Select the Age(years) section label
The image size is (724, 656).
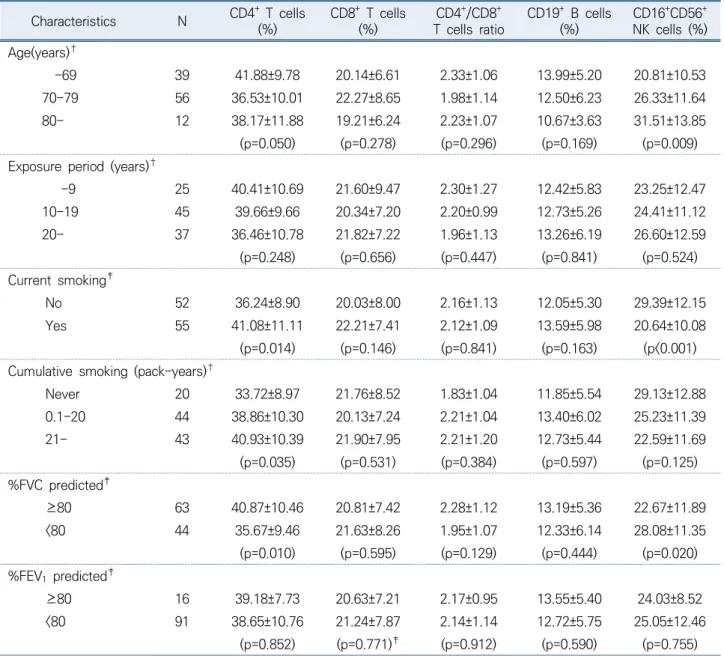pos(42,52)
